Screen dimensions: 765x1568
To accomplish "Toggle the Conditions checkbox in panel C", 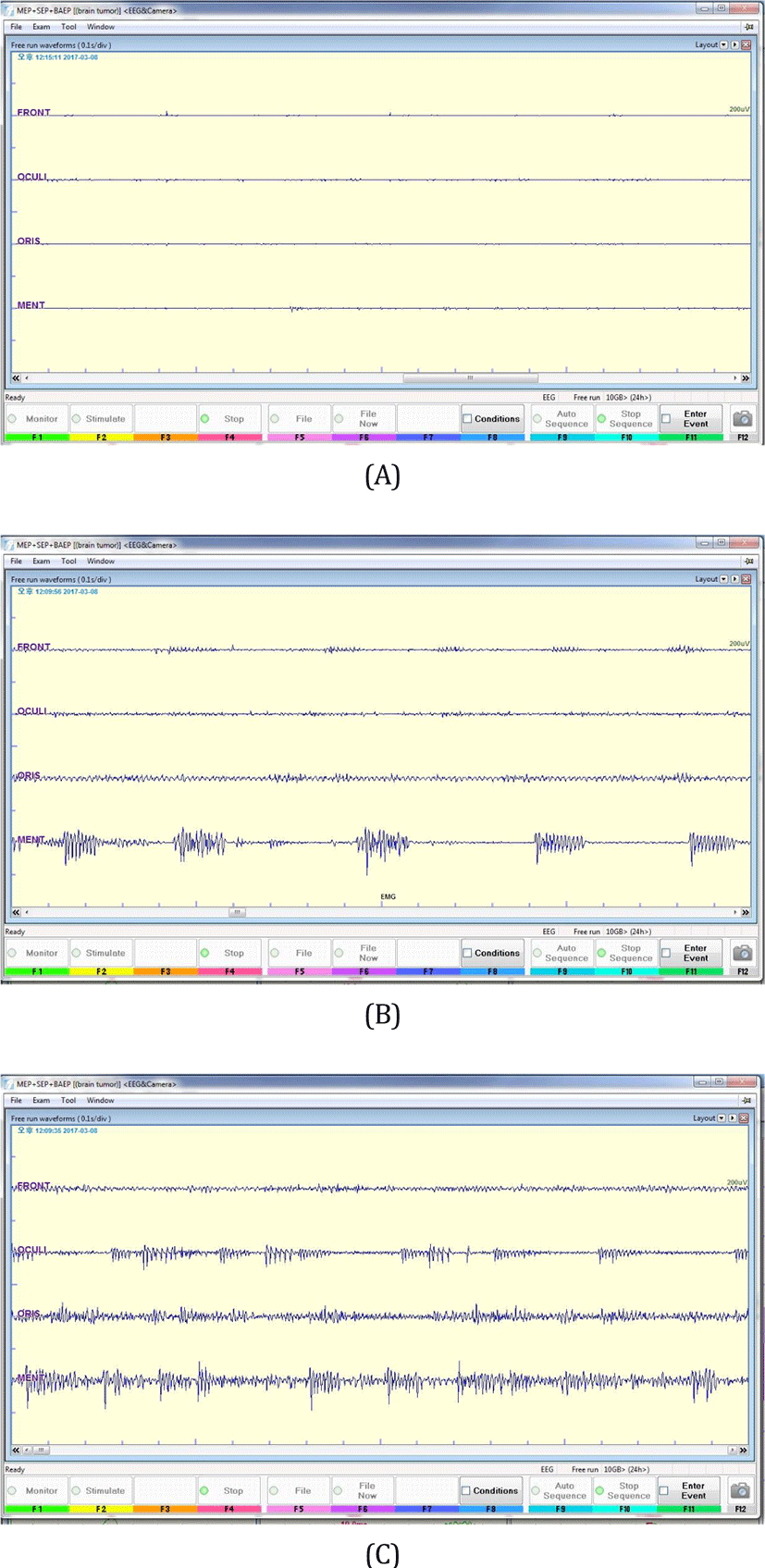I will pyautogui.click(x=465, y=1490).
